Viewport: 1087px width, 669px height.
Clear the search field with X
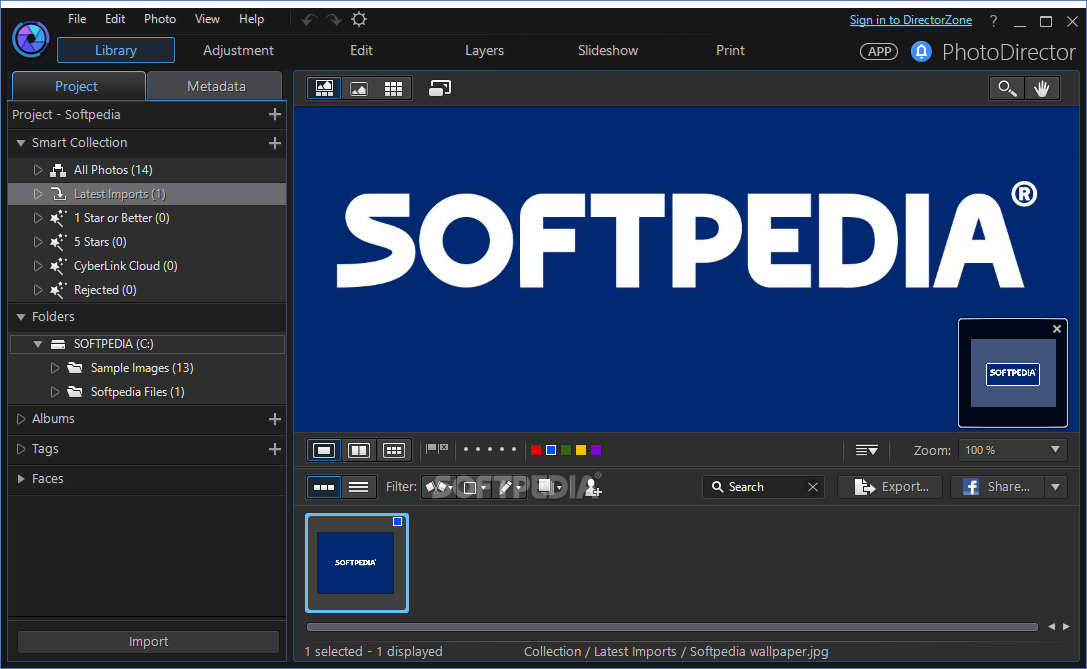(x=812, y=487)
